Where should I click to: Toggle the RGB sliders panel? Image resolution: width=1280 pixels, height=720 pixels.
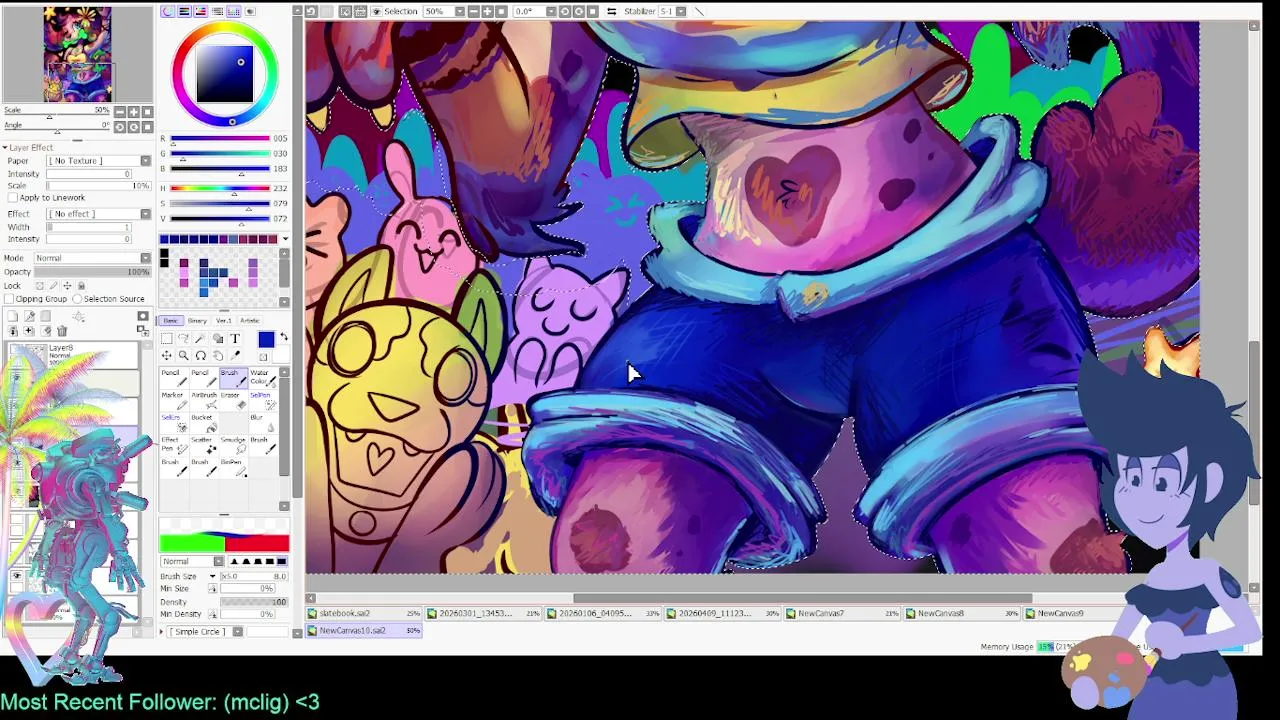(184, 11)
